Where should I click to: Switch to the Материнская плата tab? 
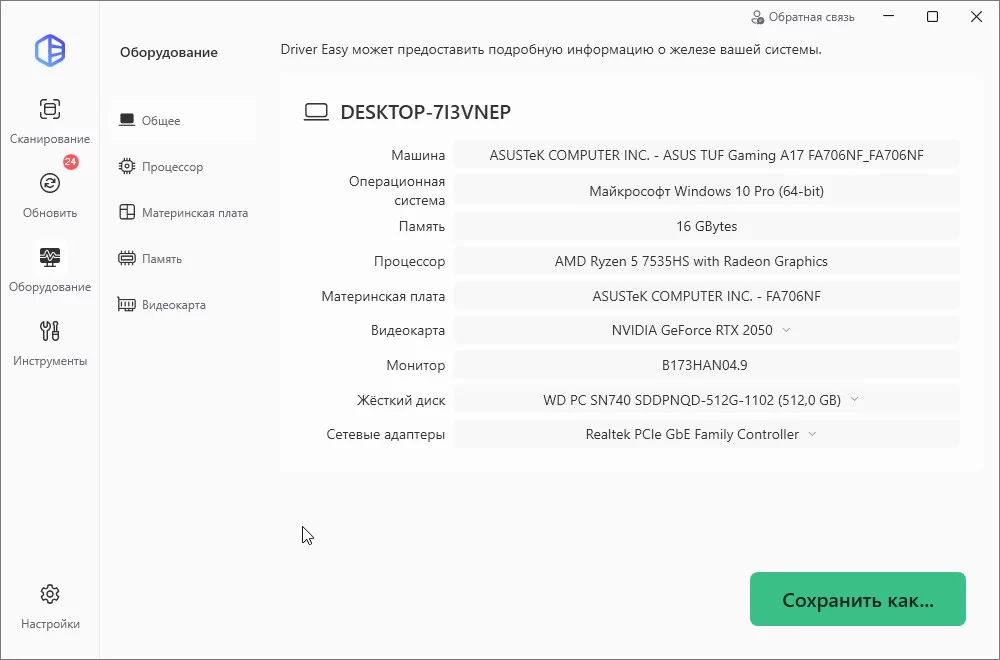[x=184, y=212]
